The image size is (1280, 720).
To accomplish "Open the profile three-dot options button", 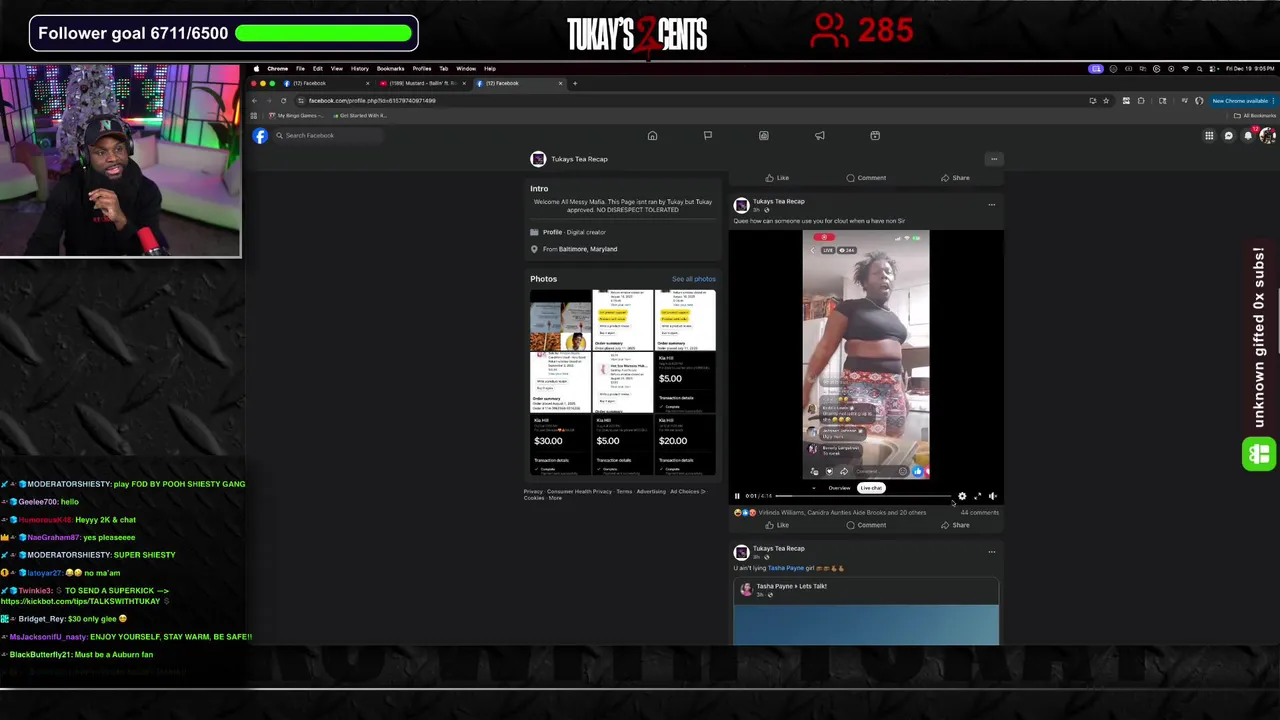I will point(994,159).
